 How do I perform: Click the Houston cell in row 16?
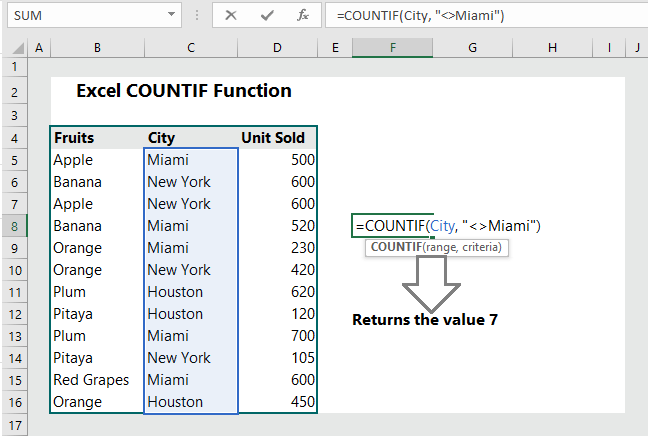(x=191, y=402)
